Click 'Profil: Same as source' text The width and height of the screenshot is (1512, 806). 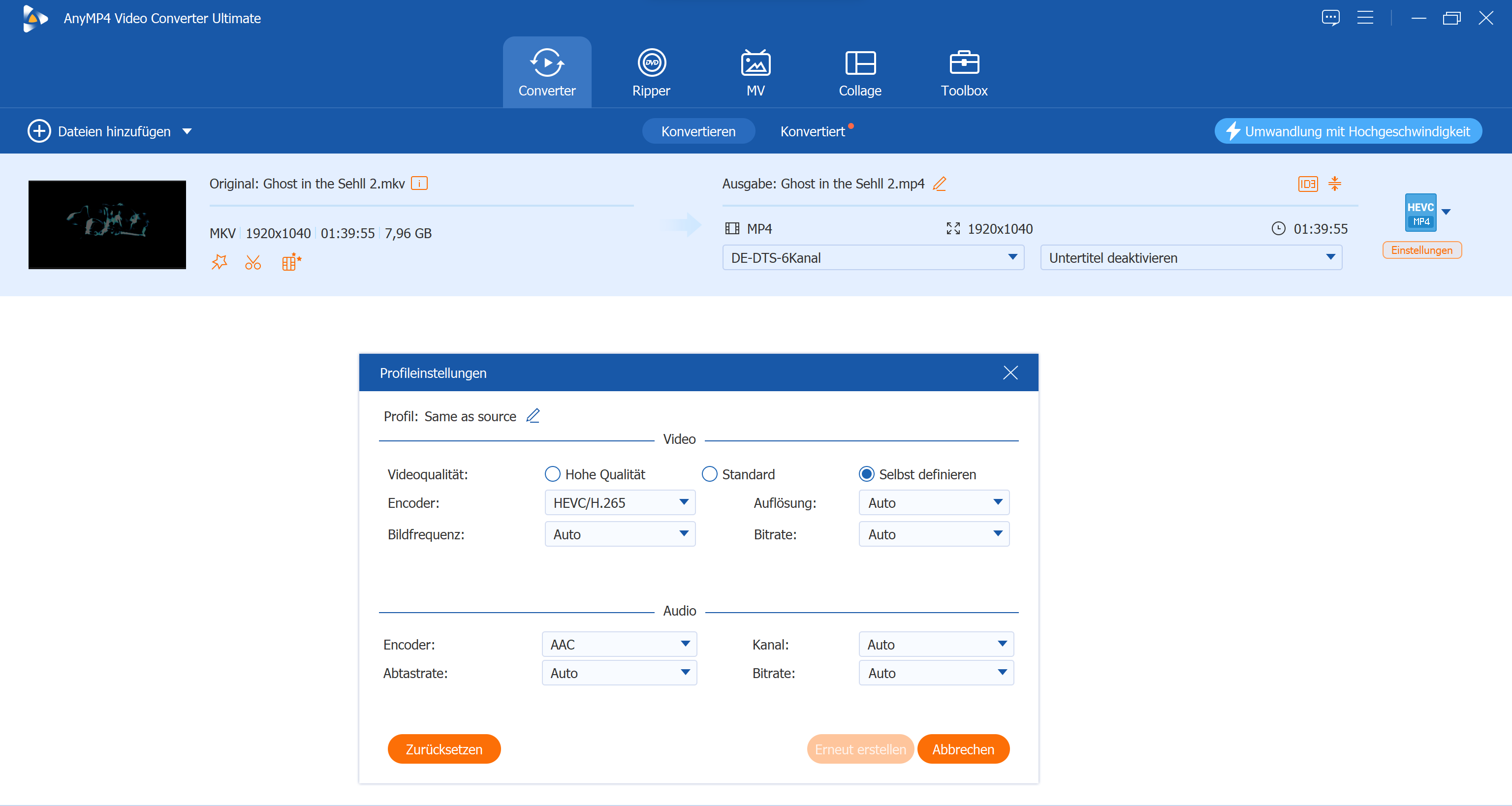[449, 416]
